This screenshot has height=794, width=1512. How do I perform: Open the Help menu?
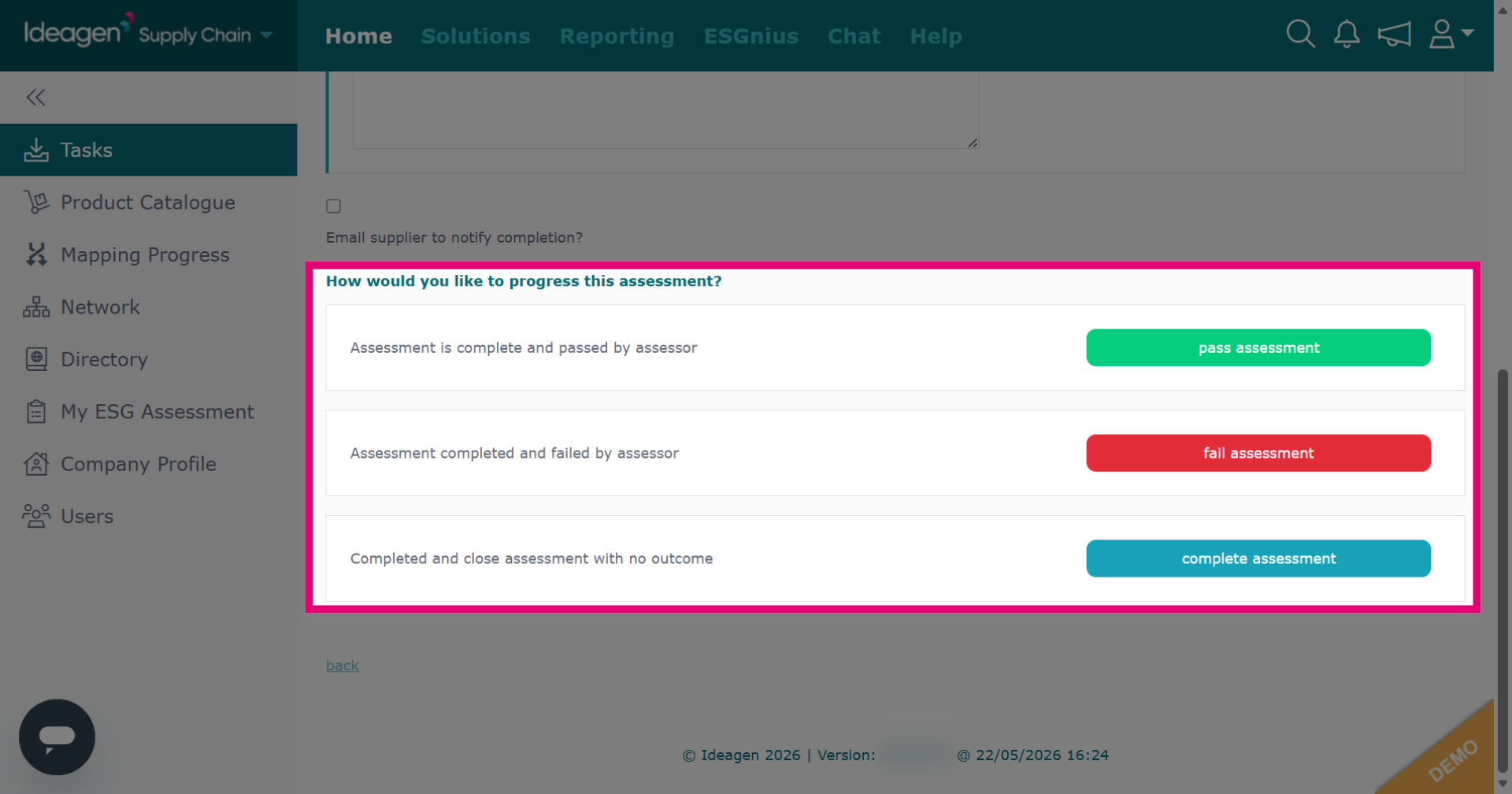pyautogui.click(x=936, y=36)
